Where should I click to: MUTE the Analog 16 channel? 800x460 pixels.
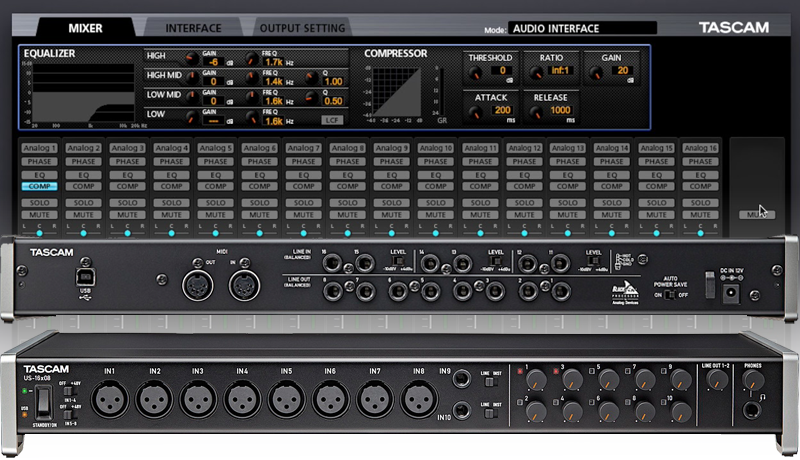pyautogui.click(x=700, y=215)
